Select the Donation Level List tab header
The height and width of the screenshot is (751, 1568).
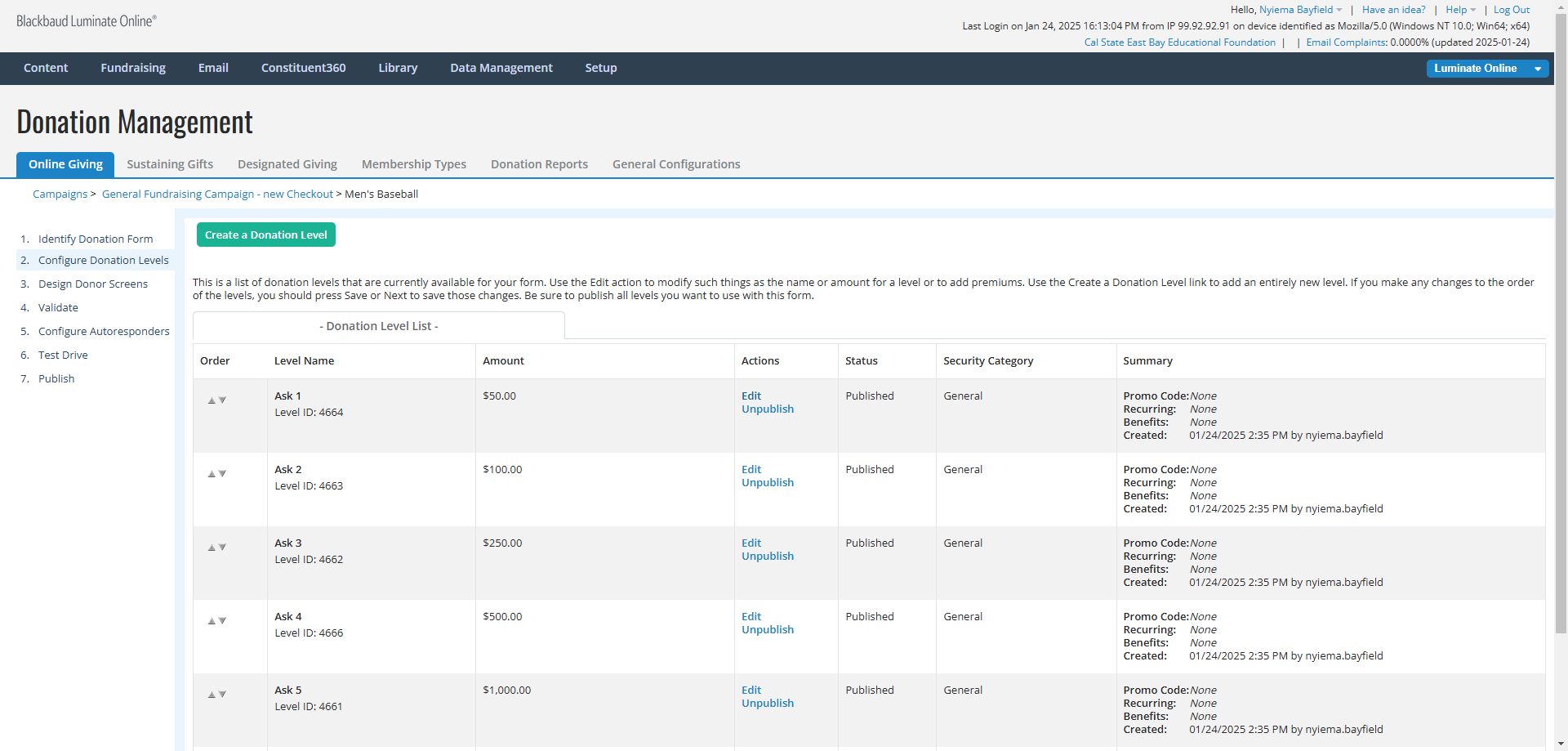(379, 325)
